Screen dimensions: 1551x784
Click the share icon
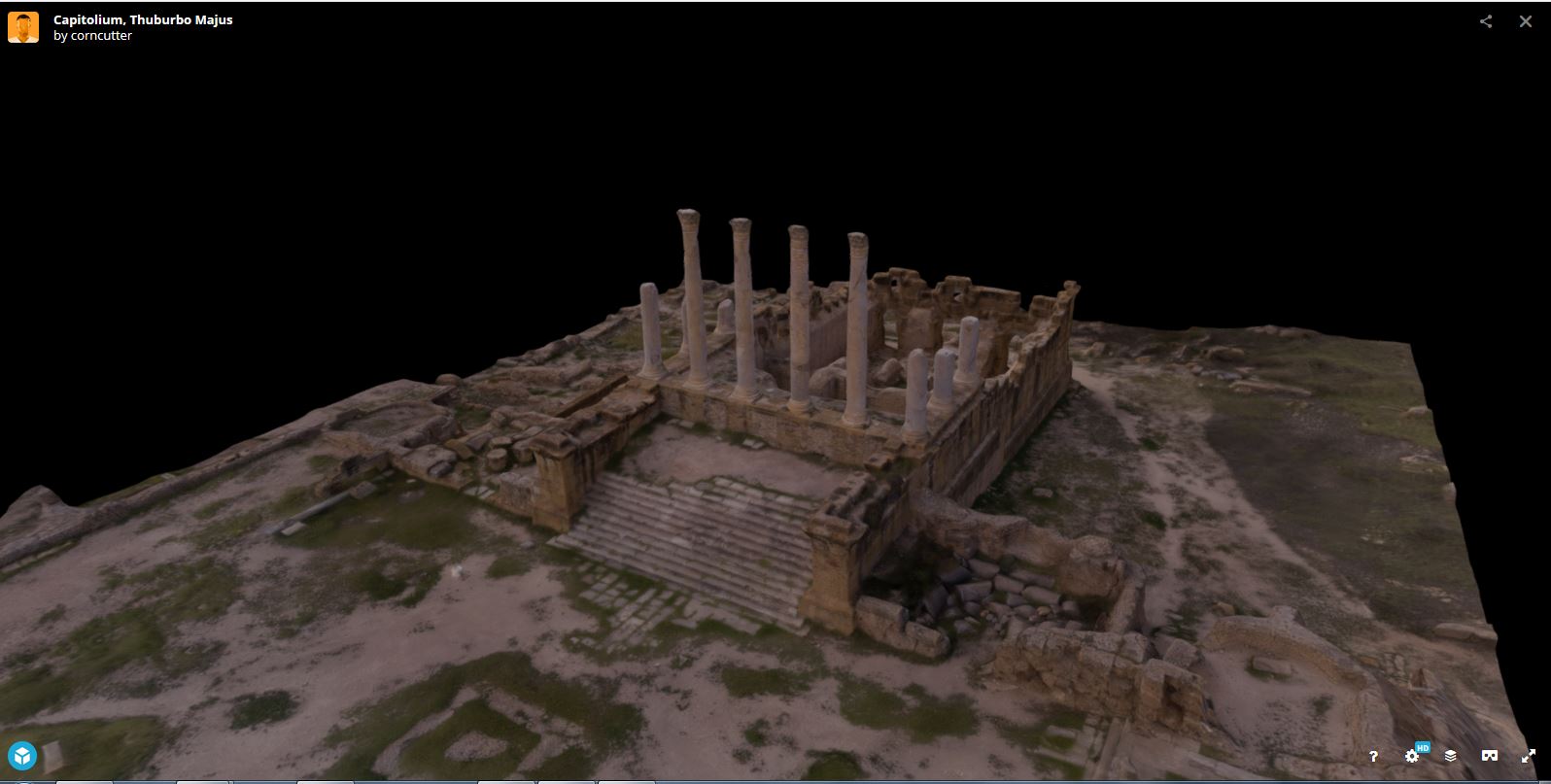coord(1486,21)
